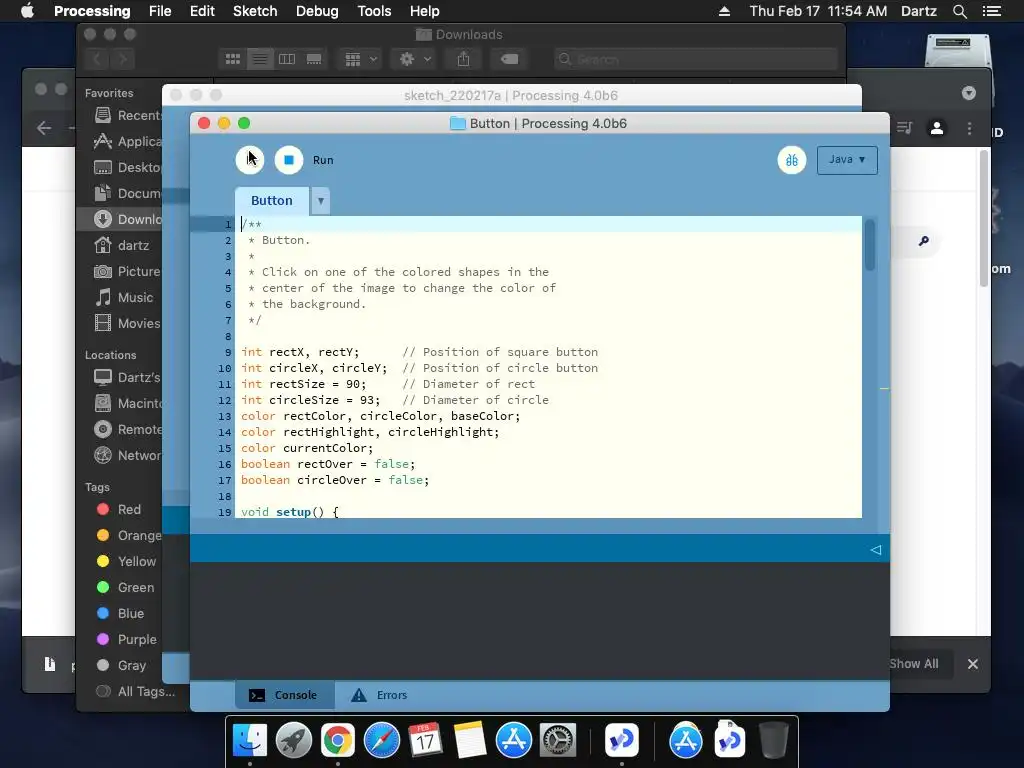Click Show All in Chrome downloads bar
Screen dimensions: 1024x768
coord(914,664)
